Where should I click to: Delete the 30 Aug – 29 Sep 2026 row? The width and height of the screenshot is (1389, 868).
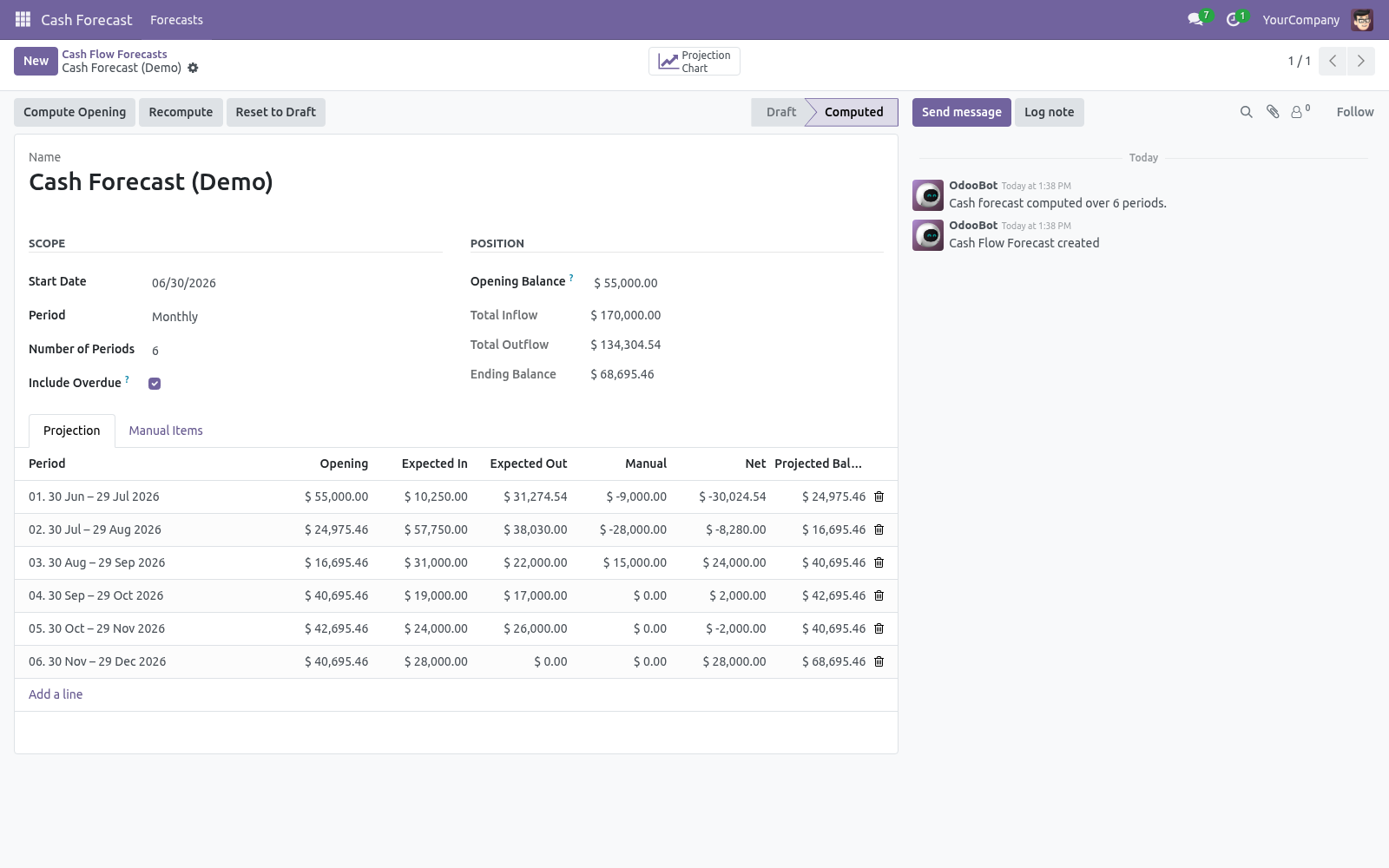879,562
